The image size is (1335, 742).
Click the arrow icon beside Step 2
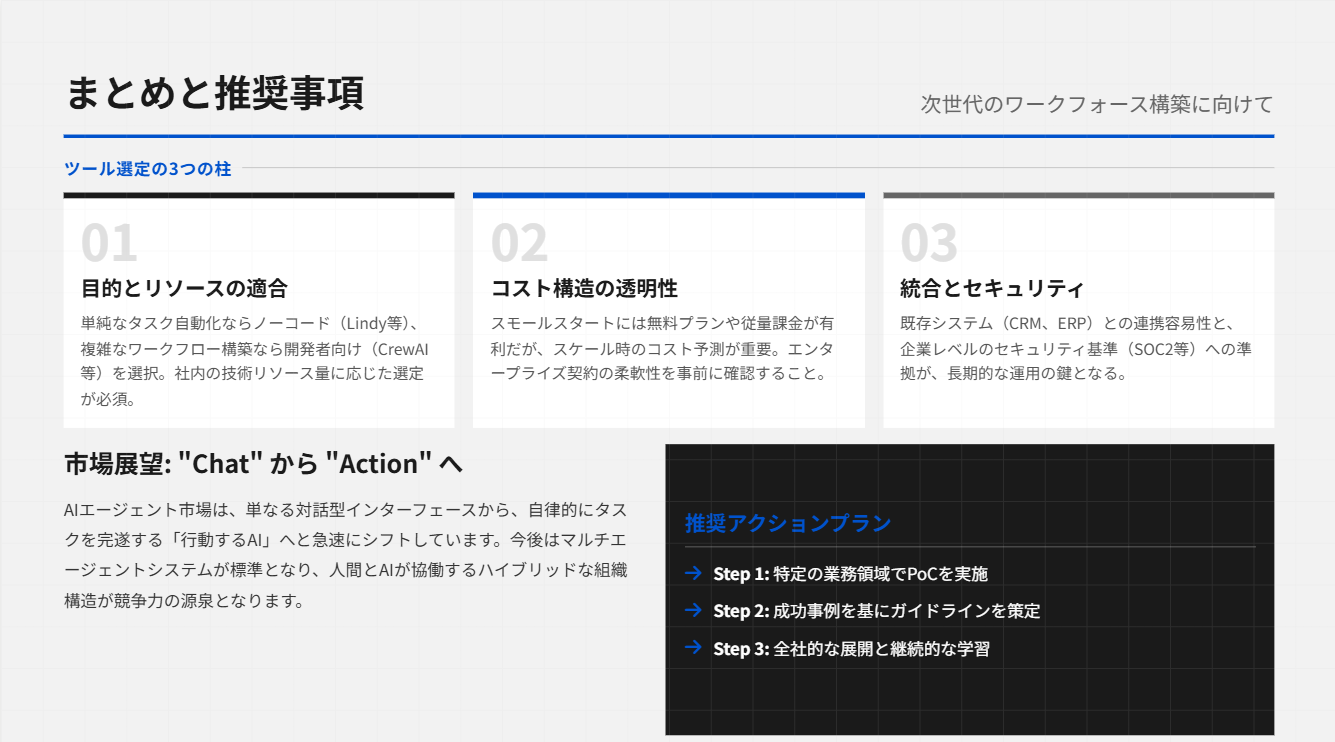(x=693, y=610)
